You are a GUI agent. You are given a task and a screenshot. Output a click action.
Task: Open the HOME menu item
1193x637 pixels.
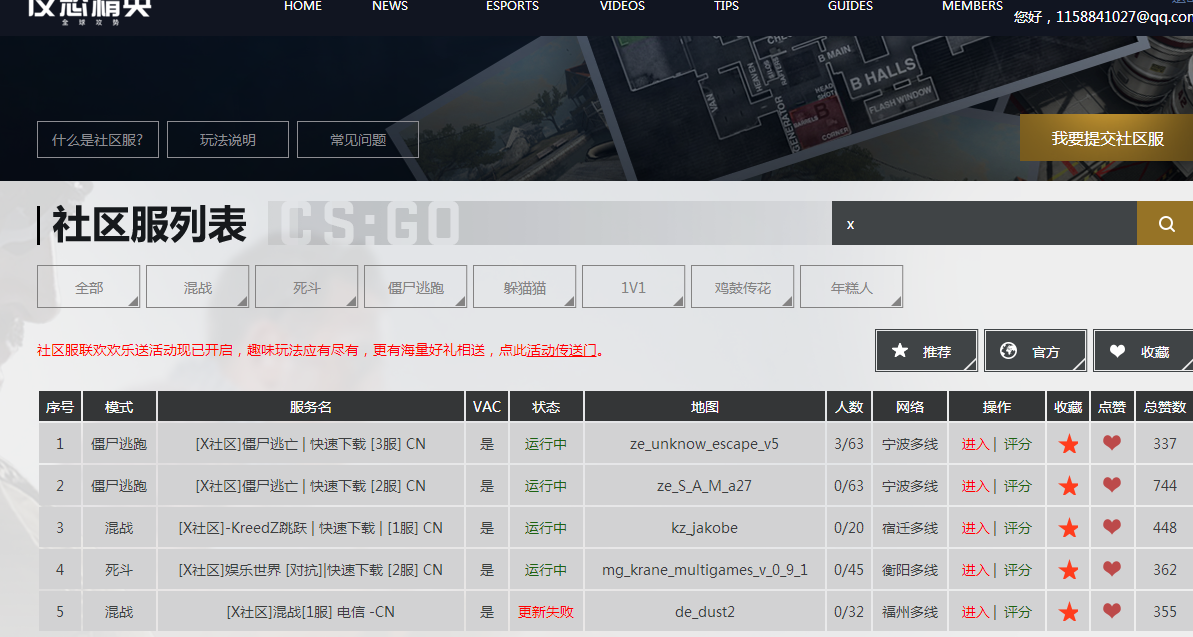tap(302, 7)
